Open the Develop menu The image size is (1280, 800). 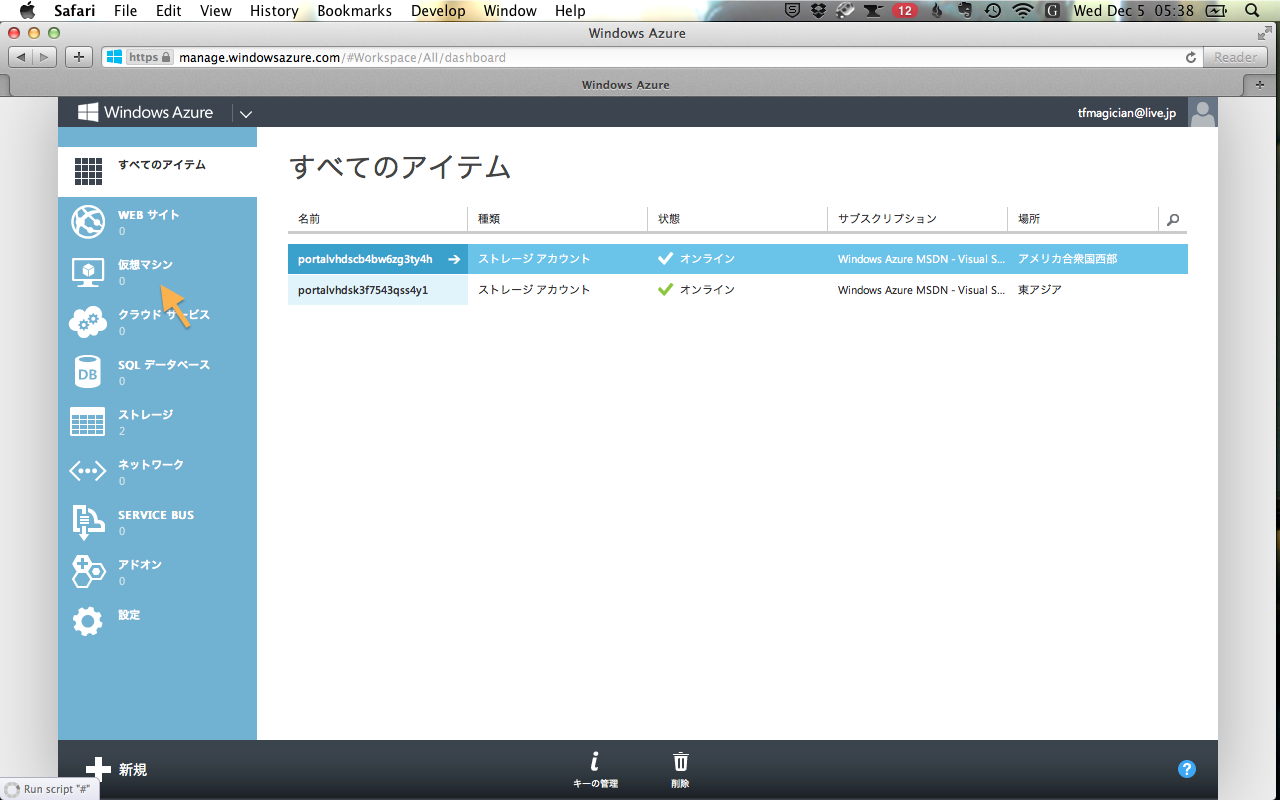click(x=438, y=11)
